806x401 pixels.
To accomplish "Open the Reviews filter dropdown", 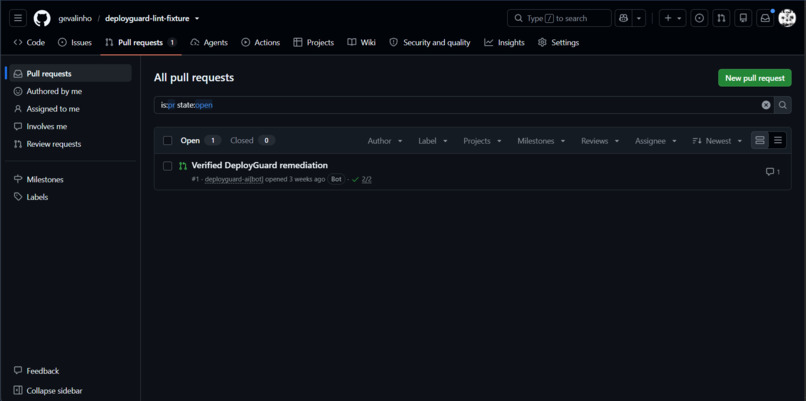I will [600, 141].
